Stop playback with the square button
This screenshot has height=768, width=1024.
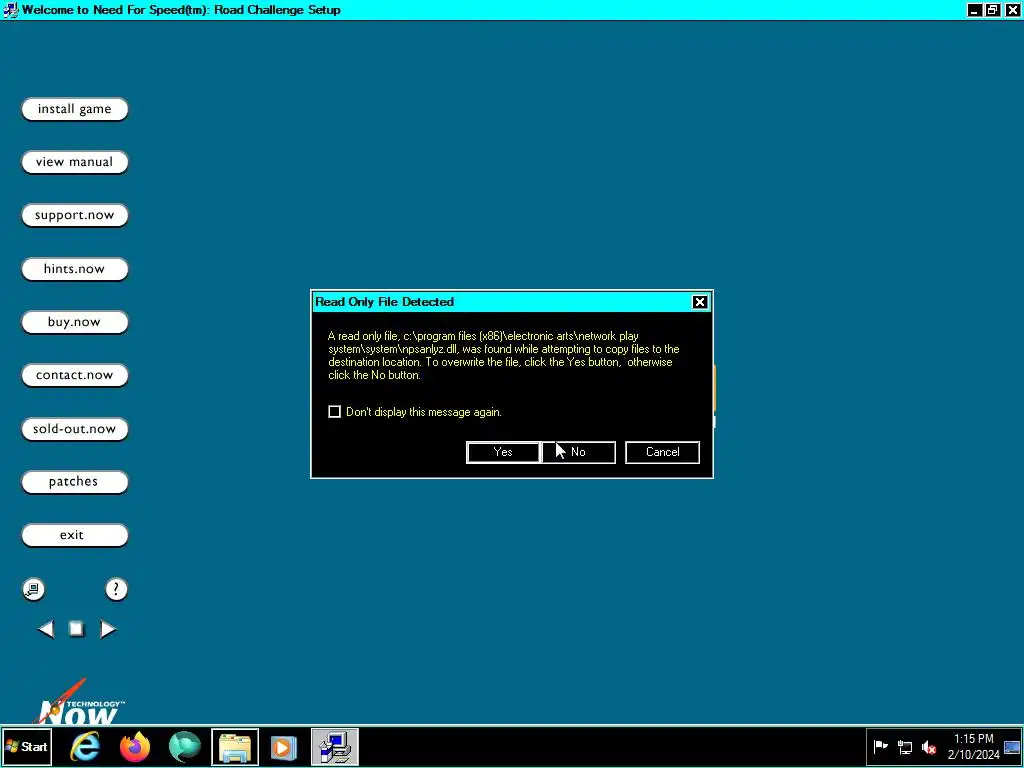pos(76,628)
